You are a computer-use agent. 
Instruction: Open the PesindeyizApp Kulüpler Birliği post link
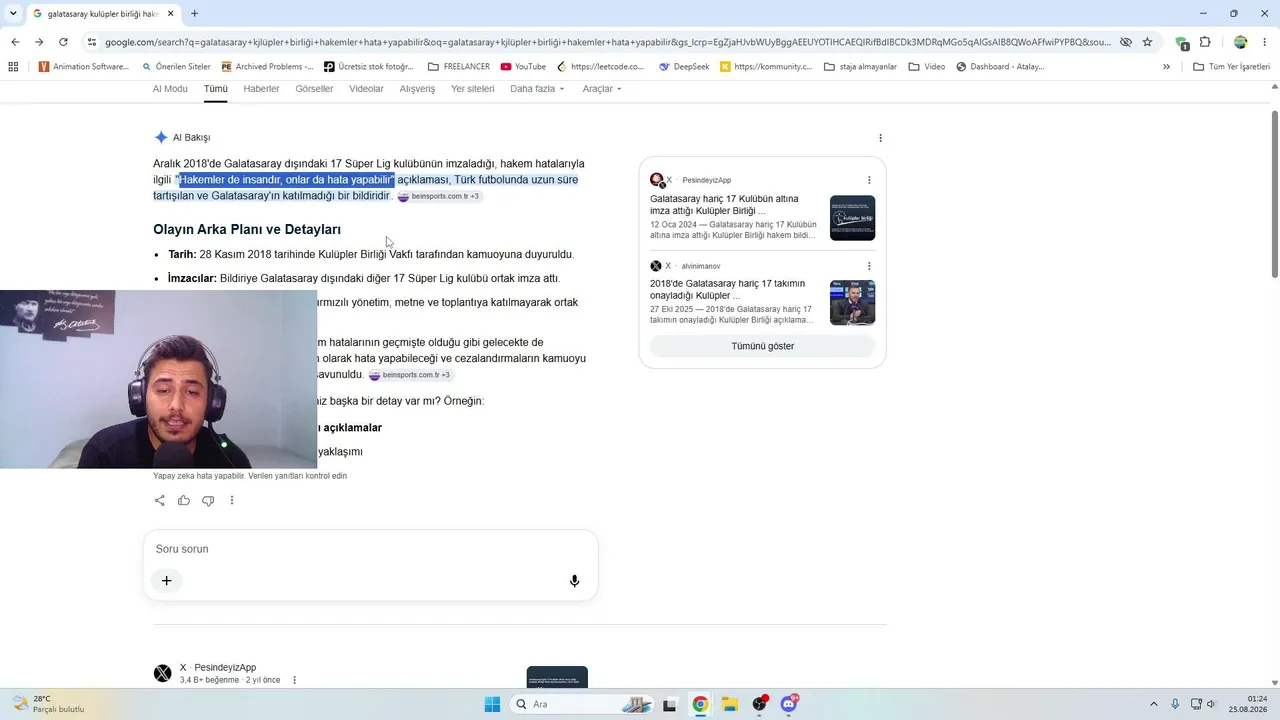724,205
